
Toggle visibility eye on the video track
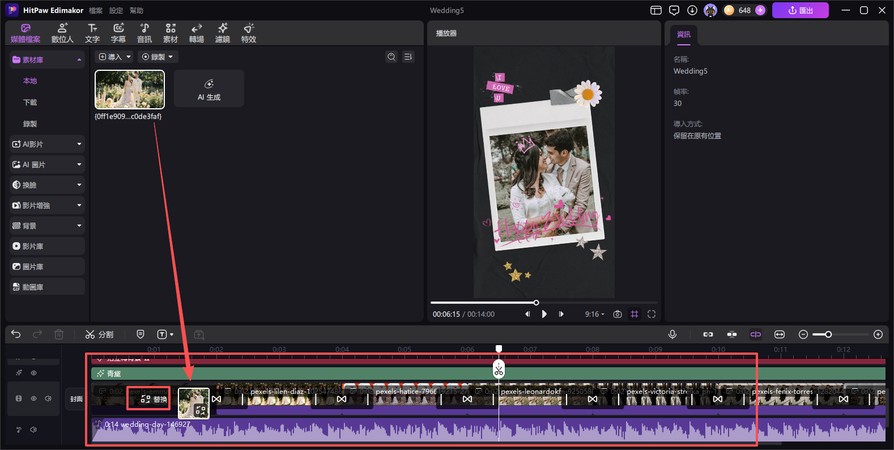(x=33, y=398)
